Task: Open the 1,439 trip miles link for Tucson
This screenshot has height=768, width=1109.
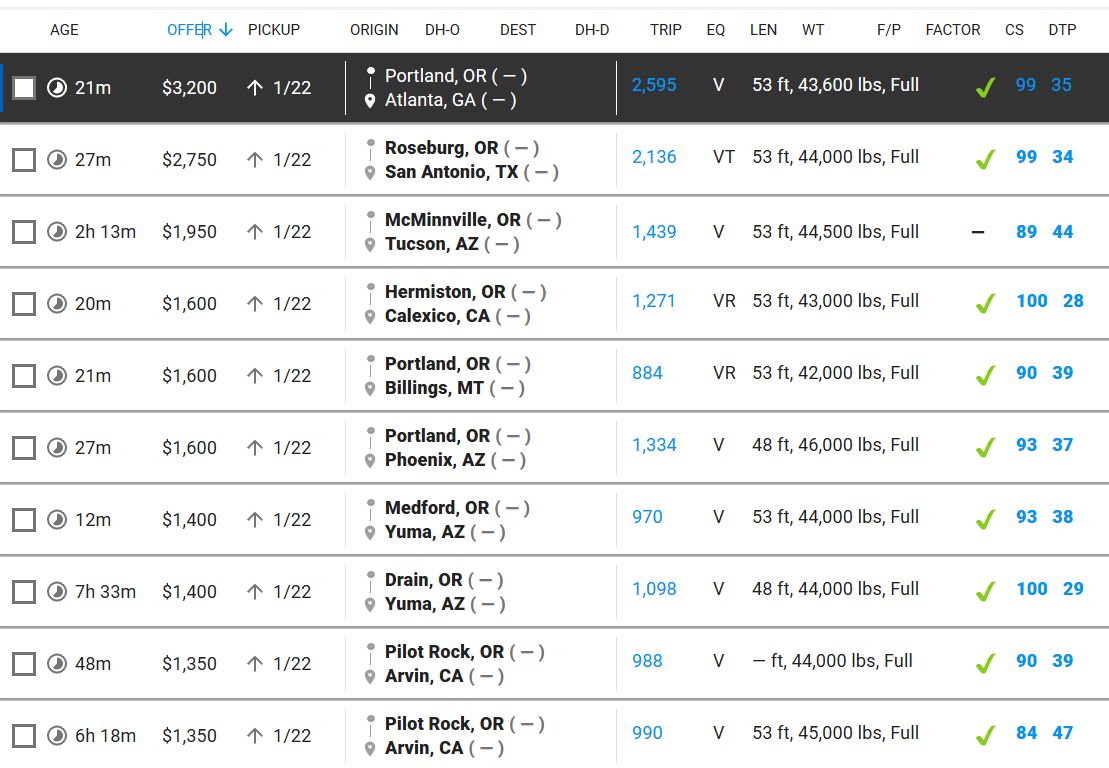Action: point(654,232)
